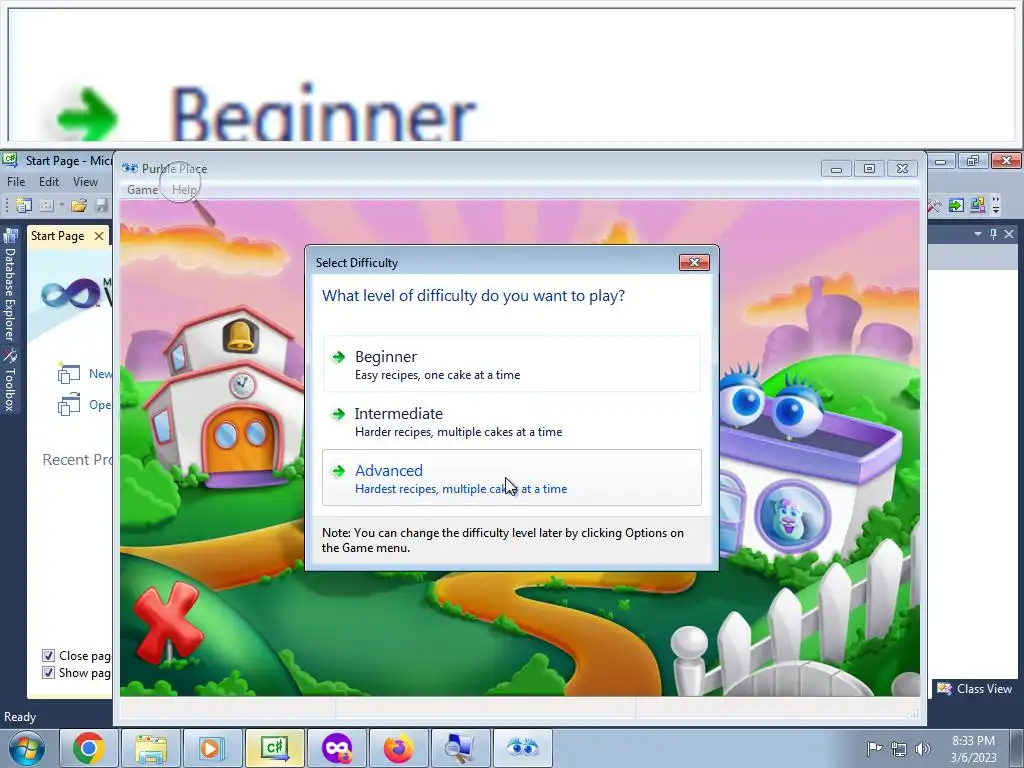The image size is (1024, 768).
Task: Click the Intermediate option green arrow
Action: click(x=338, y=413)
